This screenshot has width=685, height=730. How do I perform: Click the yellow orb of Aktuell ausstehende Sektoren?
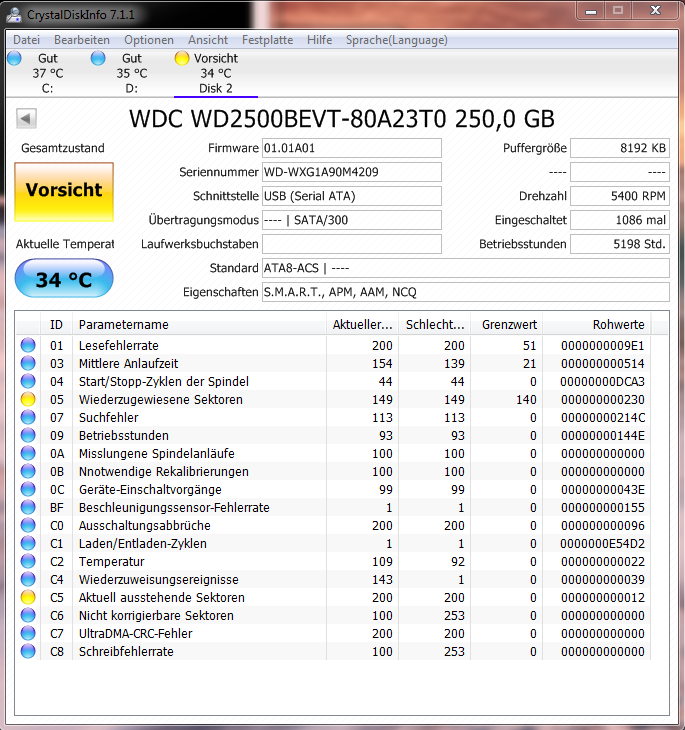28,597
